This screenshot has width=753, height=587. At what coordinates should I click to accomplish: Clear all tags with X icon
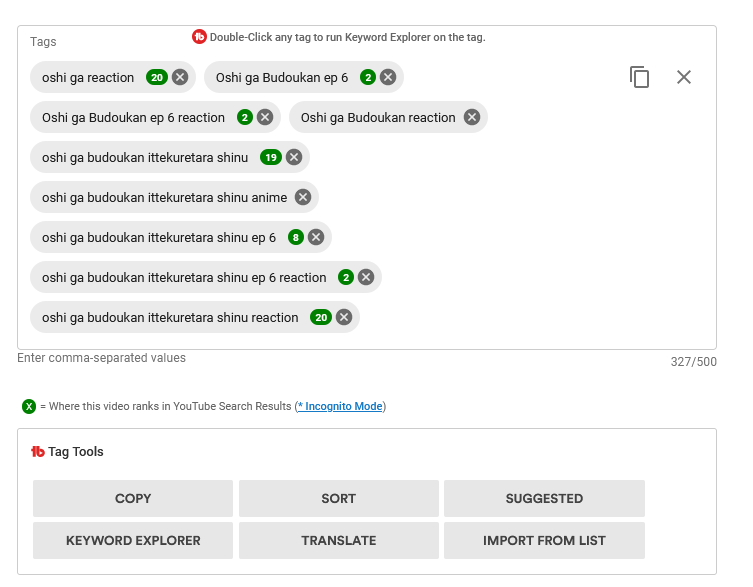[684, 77]
